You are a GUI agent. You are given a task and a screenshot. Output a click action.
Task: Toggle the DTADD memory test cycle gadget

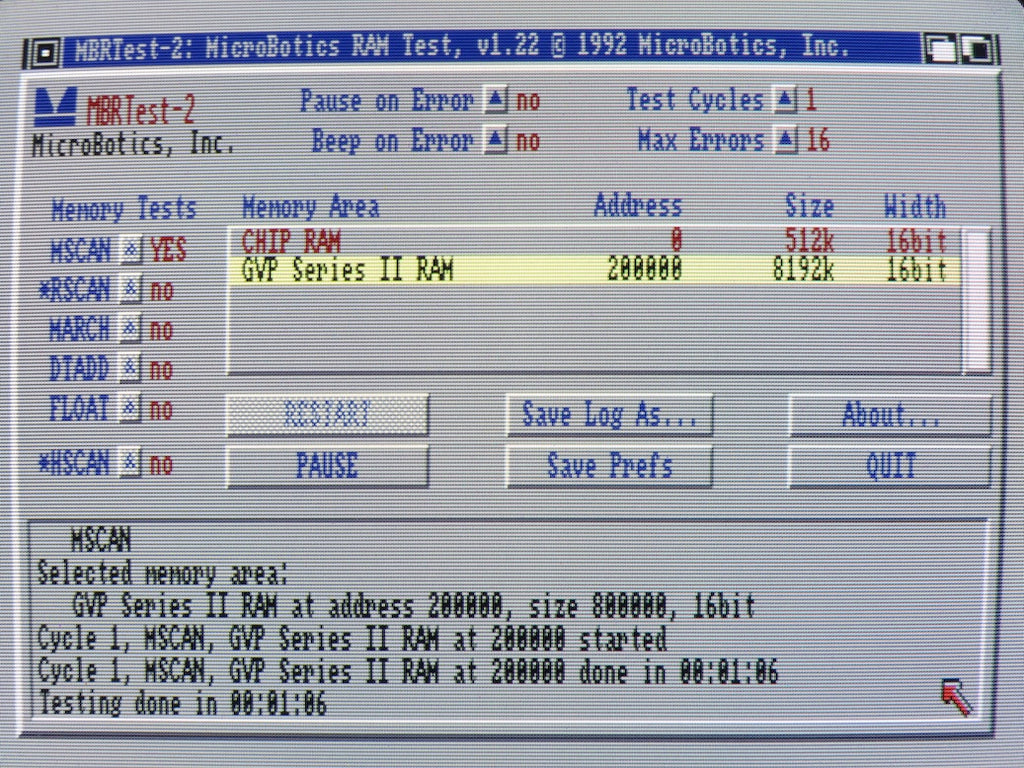pos(131,370)
